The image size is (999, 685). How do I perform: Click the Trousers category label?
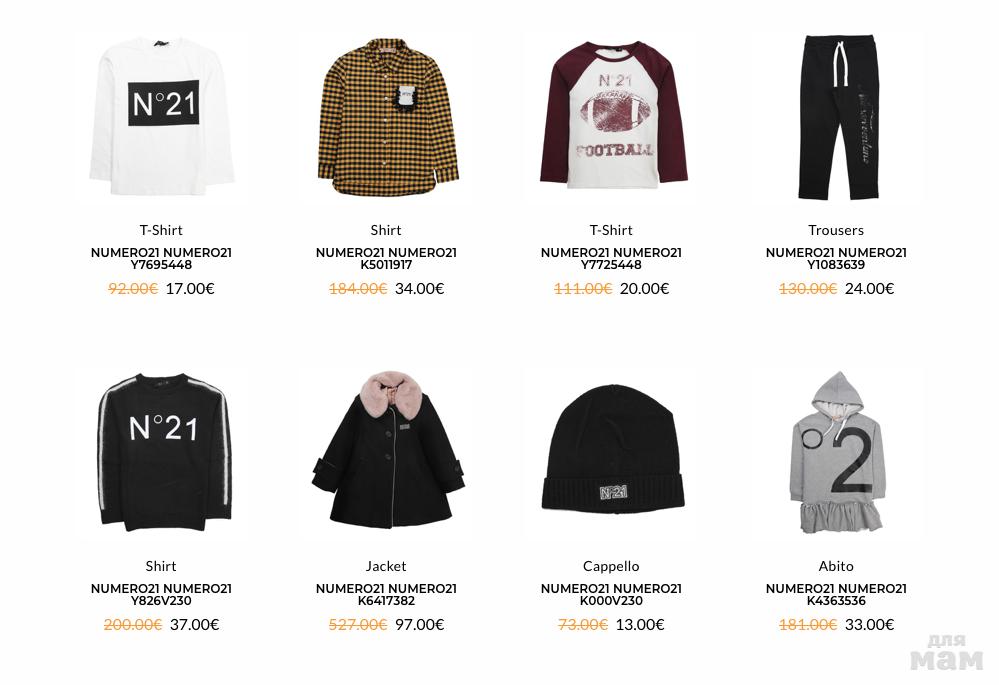click(836, 230)
